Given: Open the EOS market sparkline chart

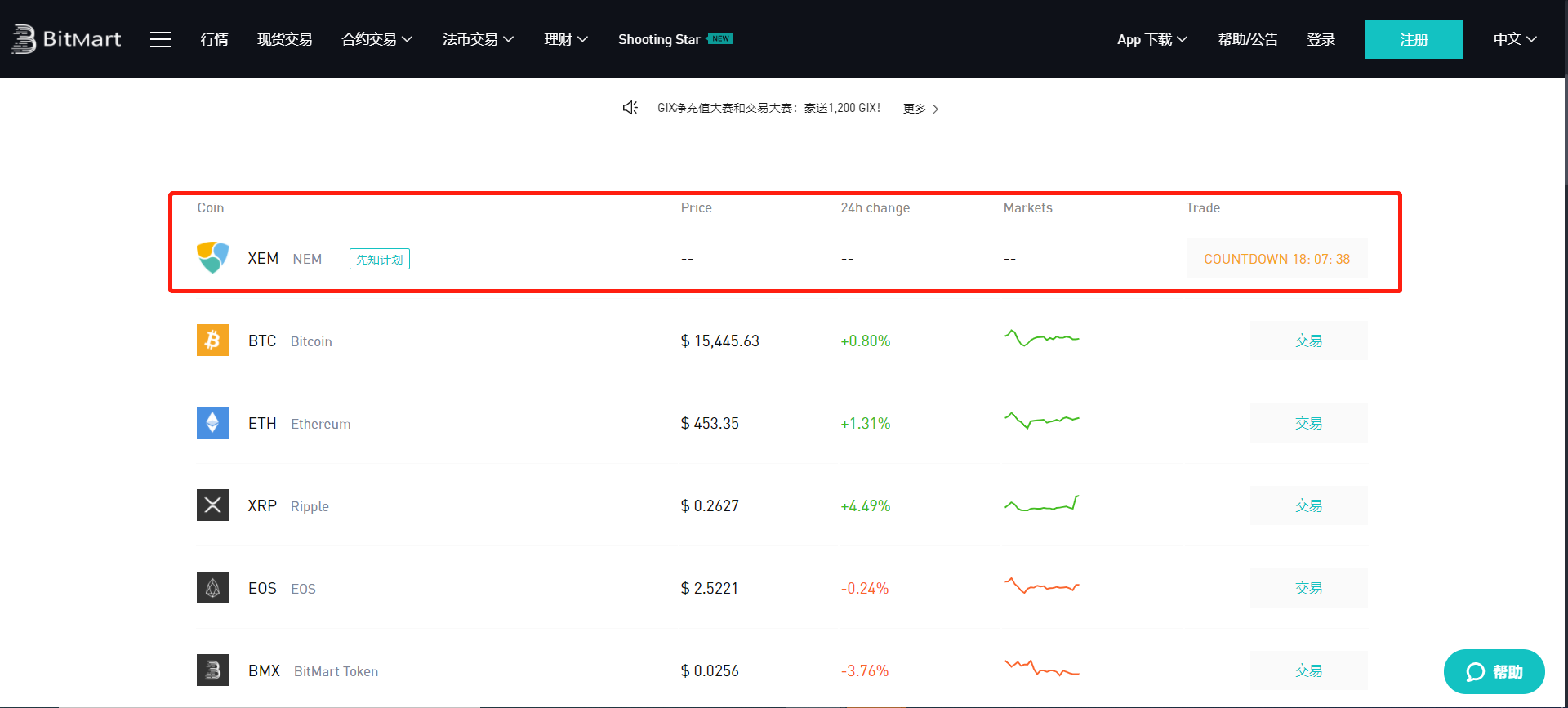Looking at the screenshot, I should [x=1042, y=586].
